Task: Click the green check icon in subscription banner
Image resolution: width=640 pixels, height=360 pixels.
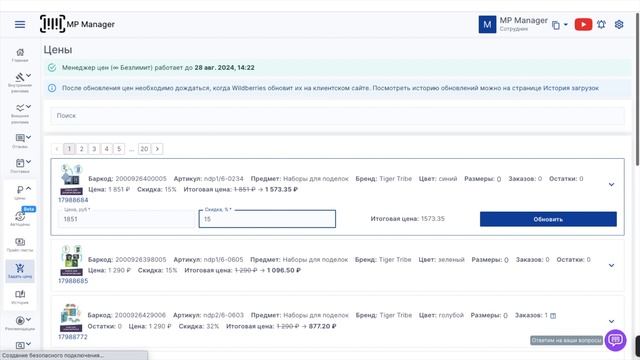Action: point(52,67)
